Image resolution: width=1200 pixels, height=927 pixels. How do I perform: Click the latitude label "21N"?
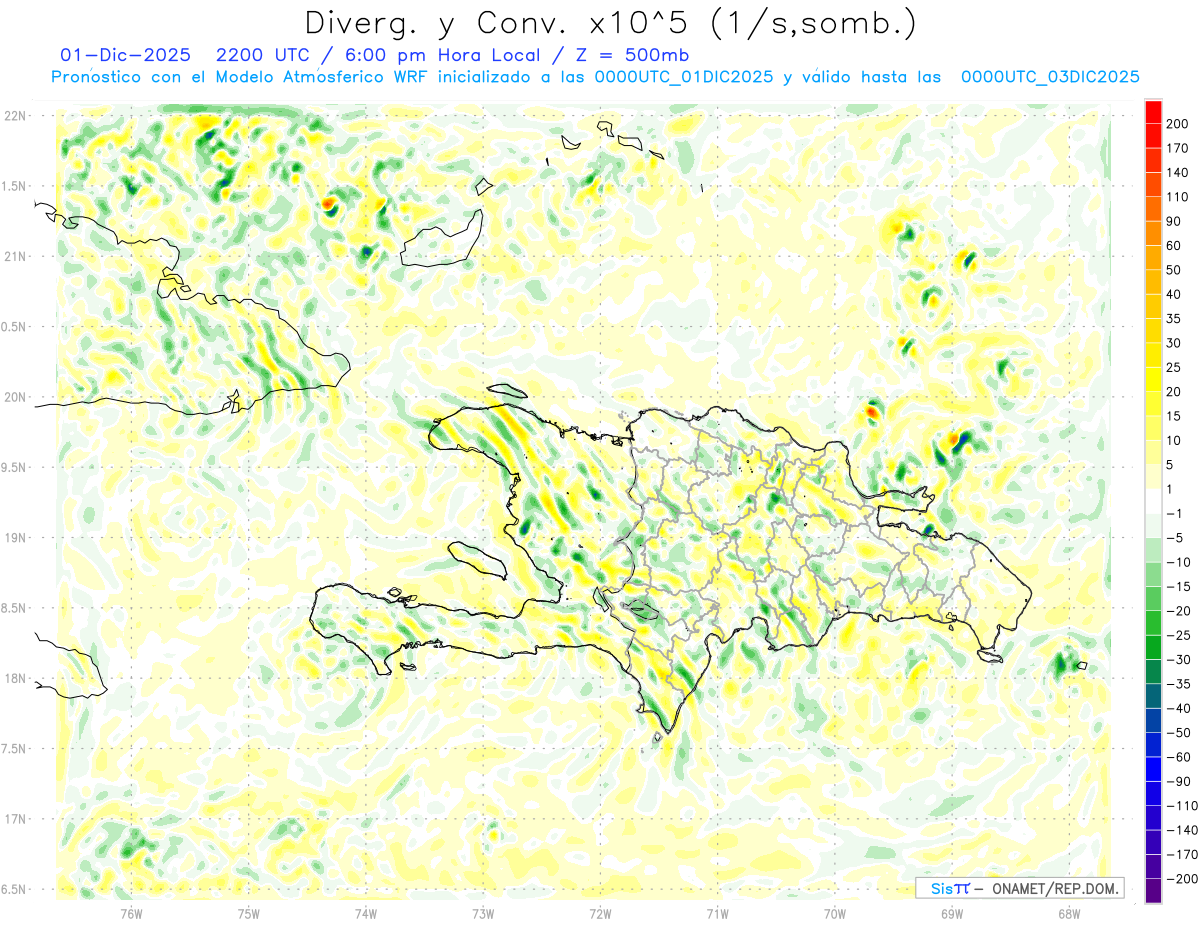pos(14,256)
